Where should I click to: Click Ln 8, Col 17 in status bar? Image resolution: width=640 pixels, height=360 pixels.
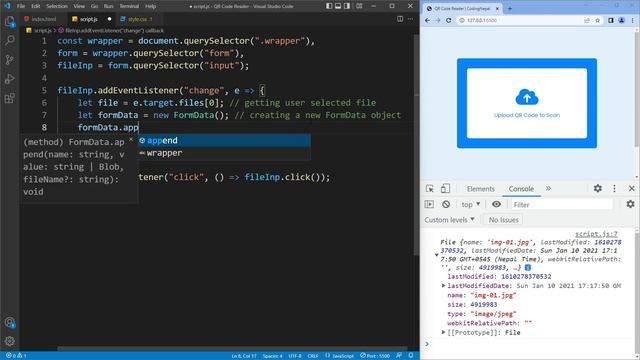(x=244, y=356)
